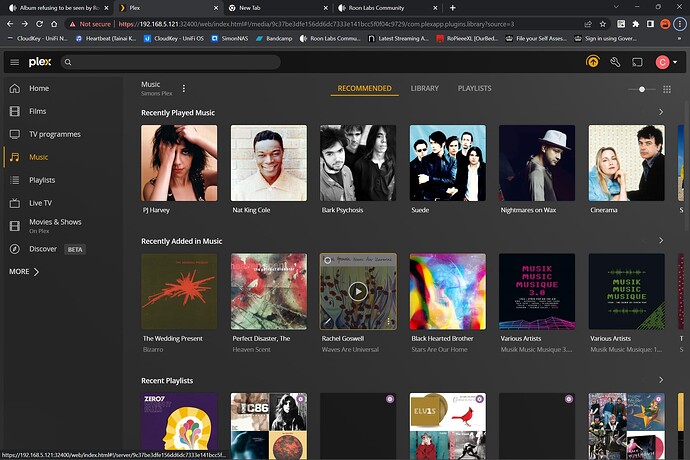Expand the Recently Played Music row arrow

[661, 112]
